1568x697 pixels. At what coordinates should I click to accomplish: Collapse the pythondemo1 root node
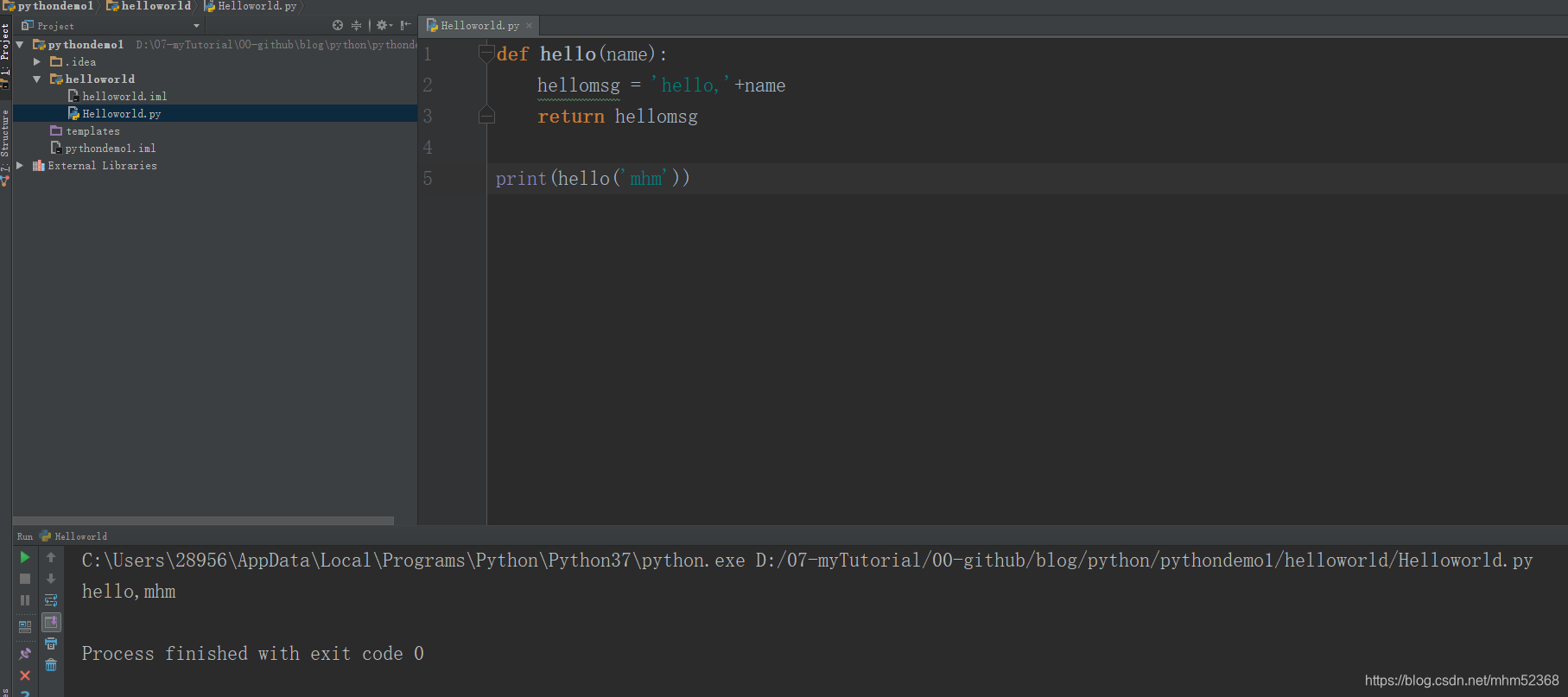tap(20, 44)
